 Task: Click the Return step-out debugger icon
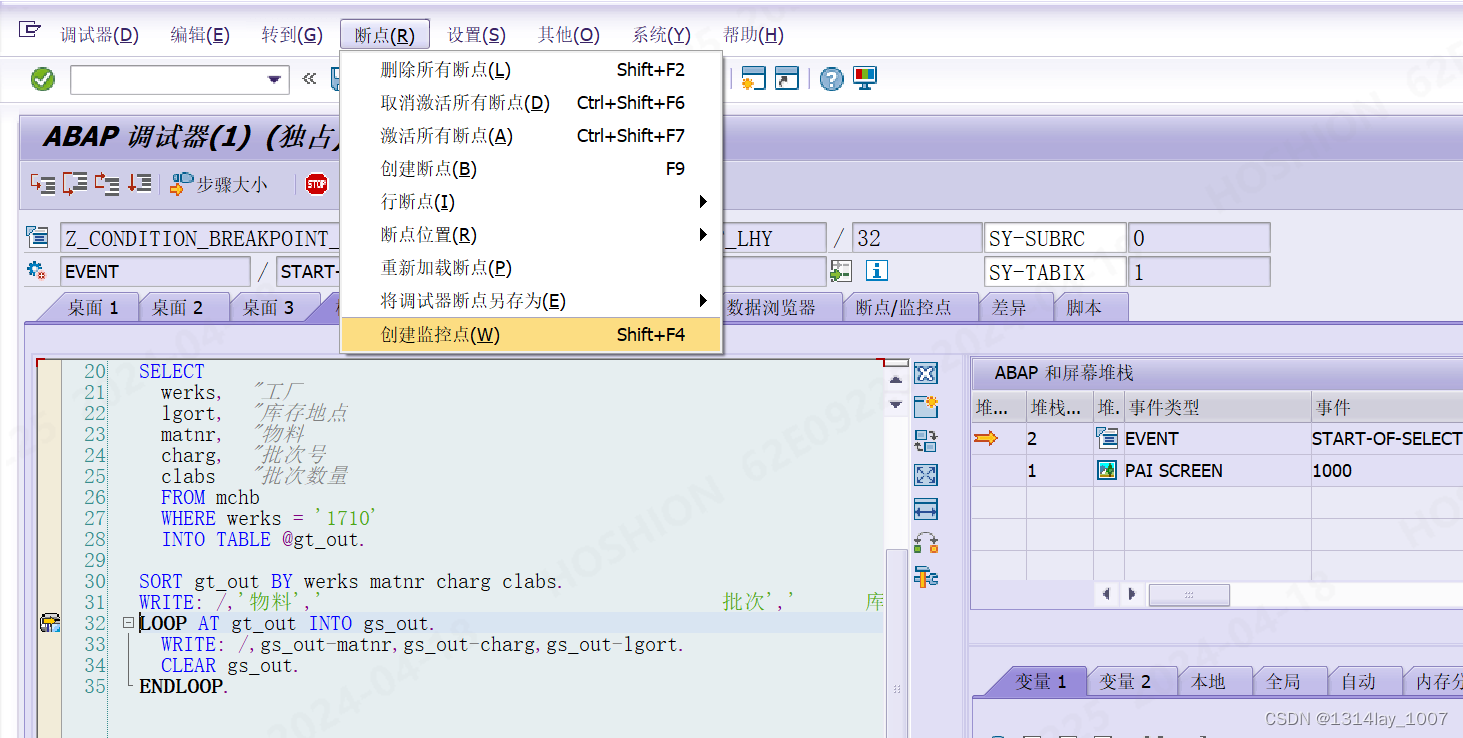coord(107,184)
